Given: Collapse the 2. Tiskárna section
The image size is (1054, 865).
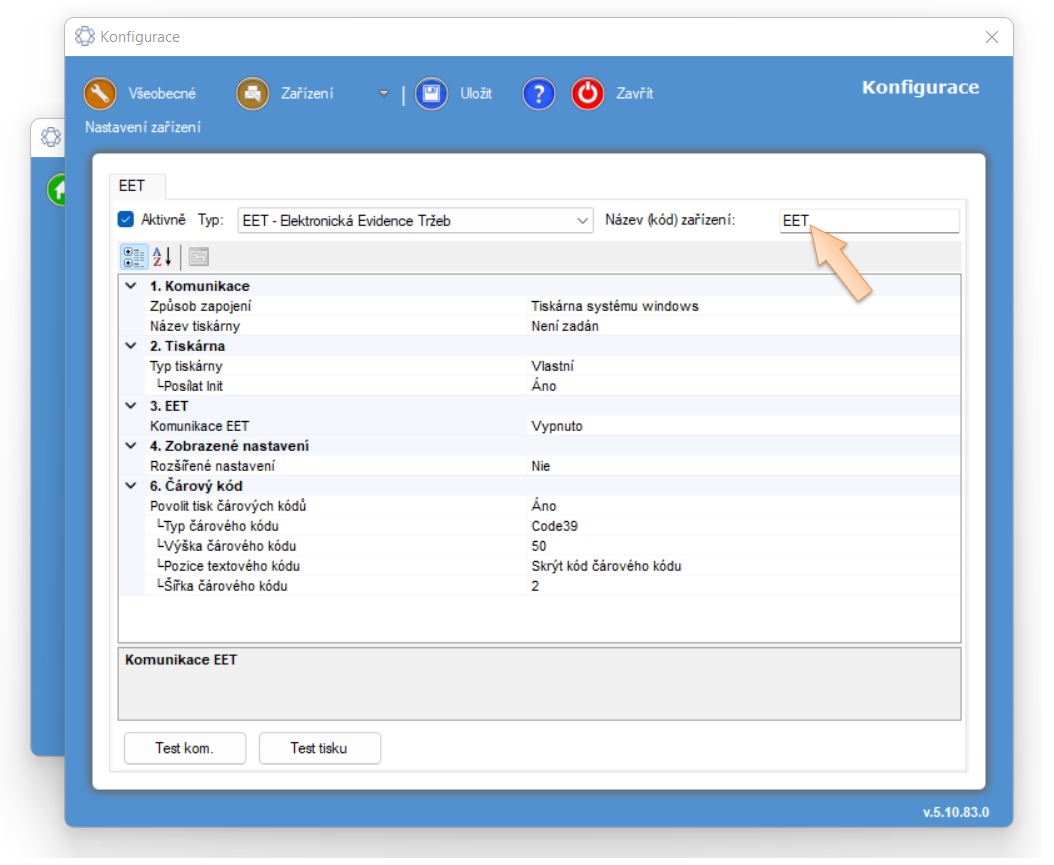Looking at the screenshot, I should [x=131, y=346].
